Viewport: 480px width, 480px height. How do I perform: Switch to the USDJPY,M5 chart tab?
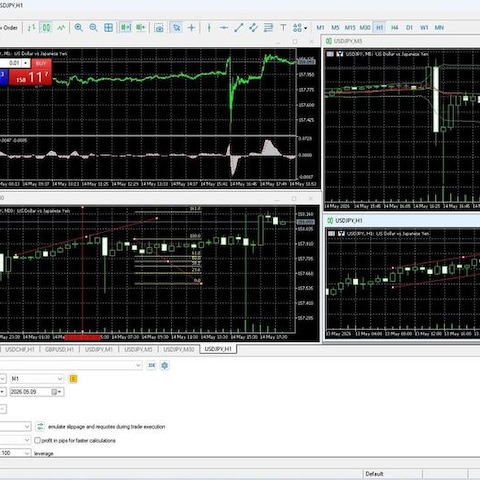(138, 349)
